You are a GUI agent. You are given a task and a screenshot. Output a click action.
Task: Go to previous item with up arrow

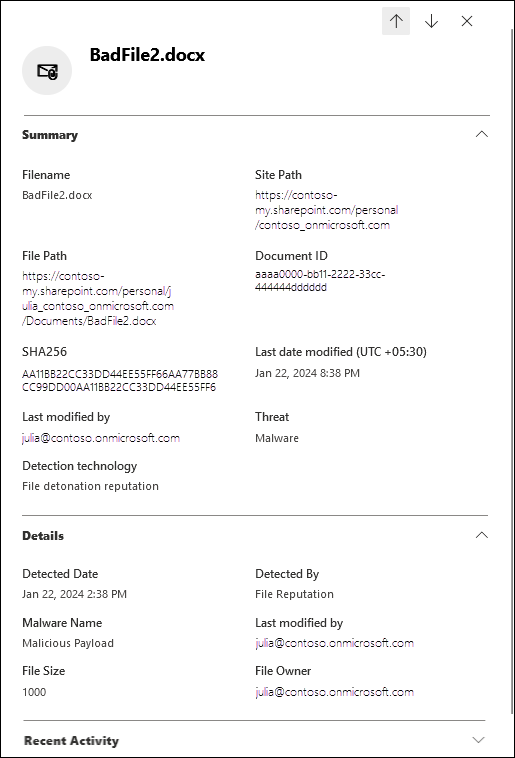coord(396,21)
